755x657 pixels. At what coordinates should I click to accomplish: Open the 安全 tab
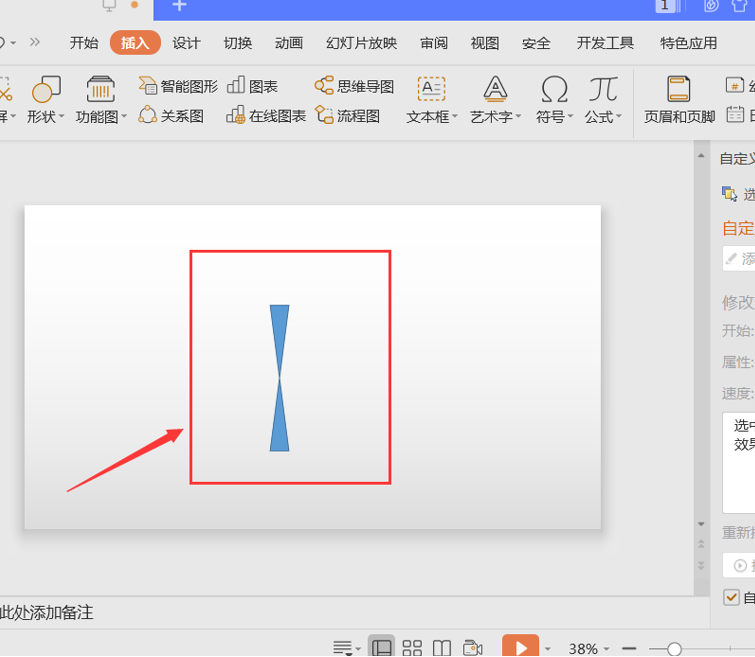pyautogui.click(x=536, y=43)
